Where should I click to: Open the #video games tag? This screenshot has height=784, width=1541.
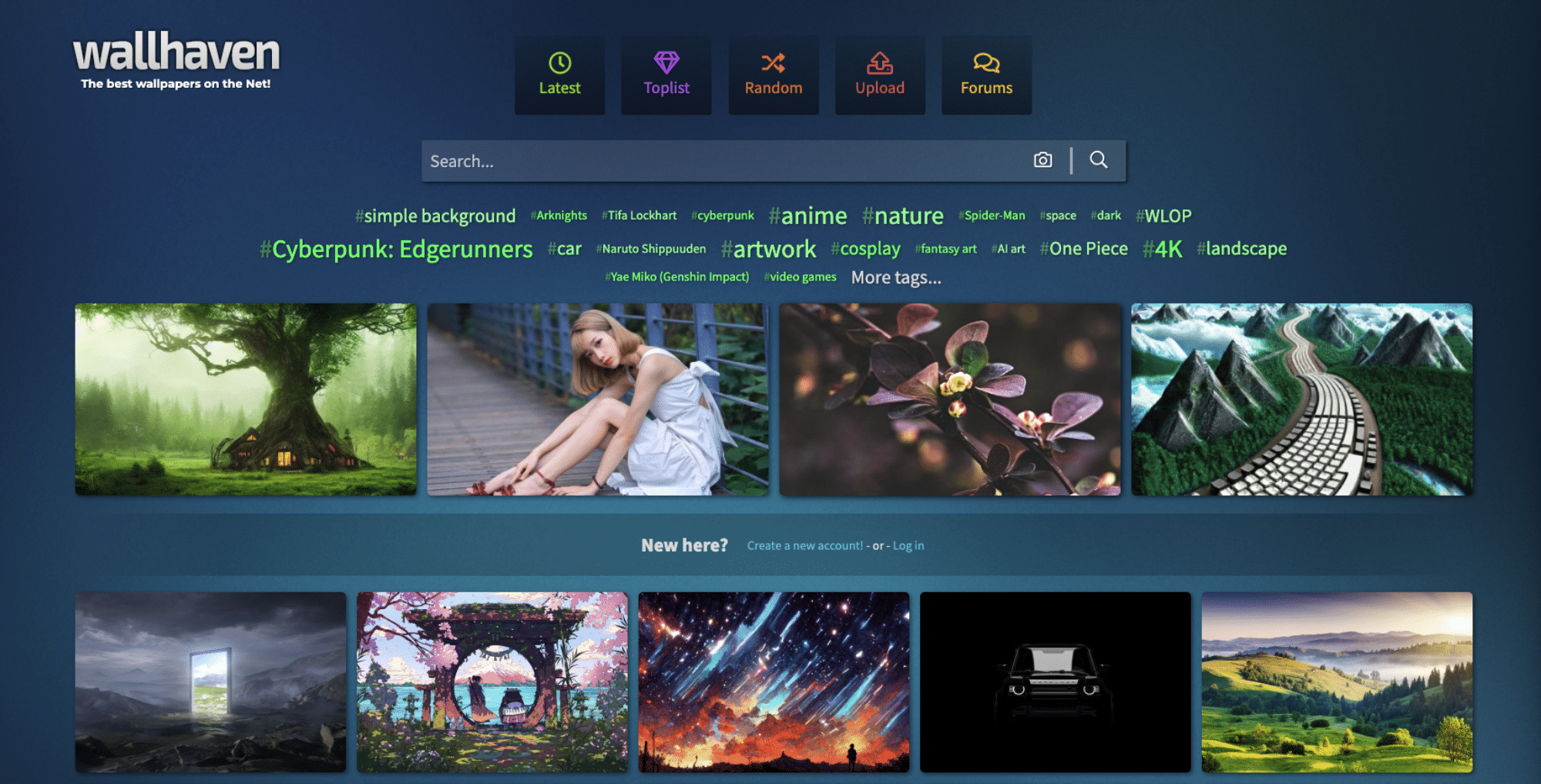pyautogui.click(x=800, y=276)
